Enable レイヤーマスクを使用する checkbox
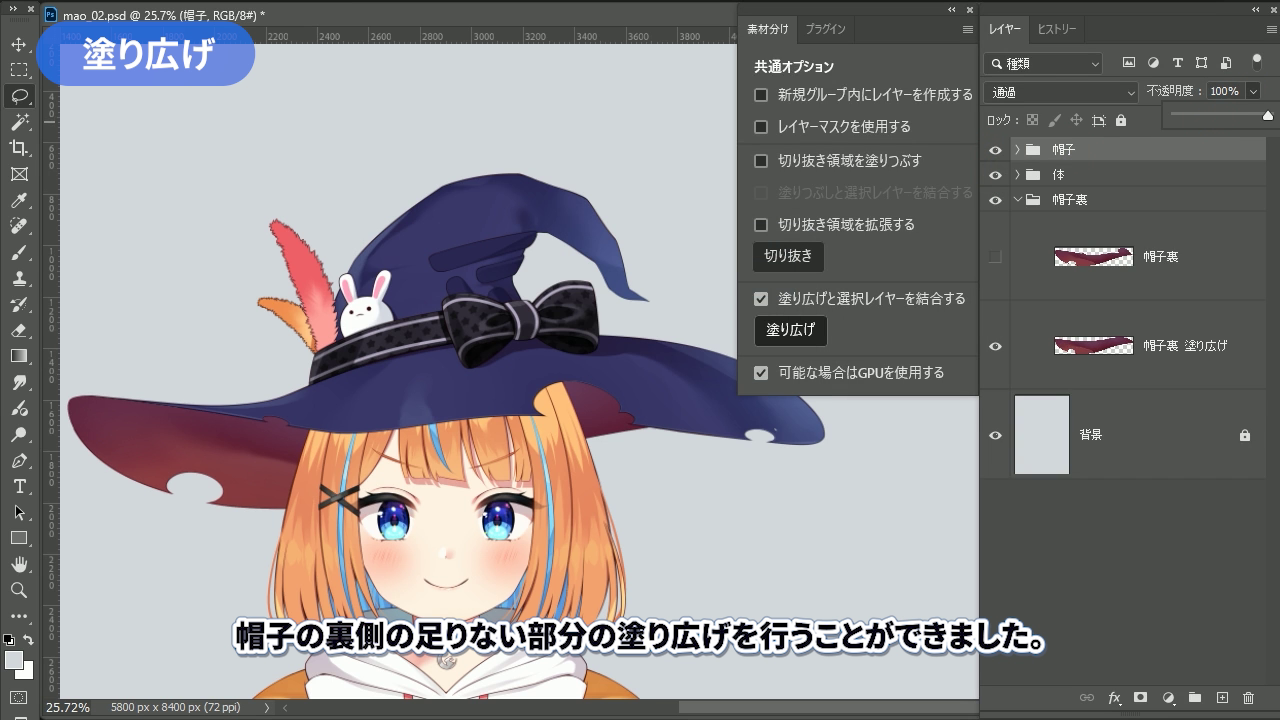1280x720 pixels. tap(761, 127)
